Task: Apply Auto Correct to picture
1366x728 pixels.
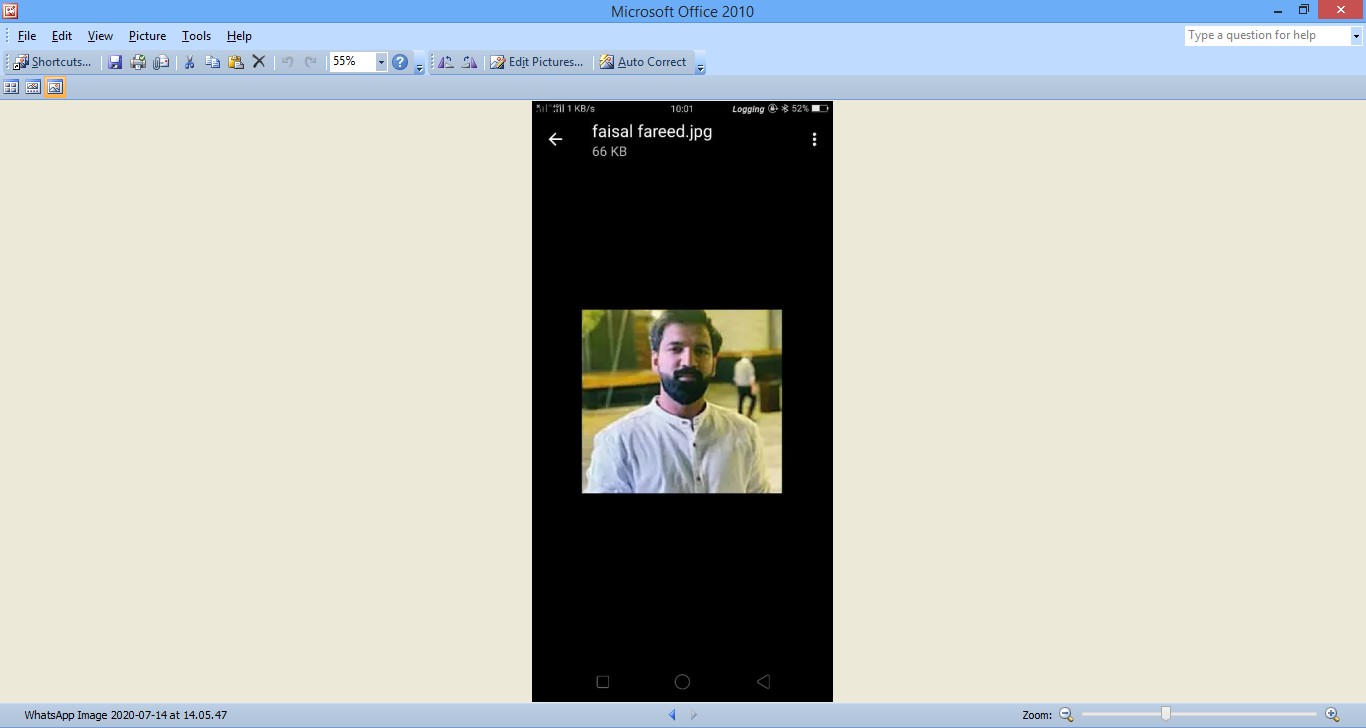Action: pos(643,62)
